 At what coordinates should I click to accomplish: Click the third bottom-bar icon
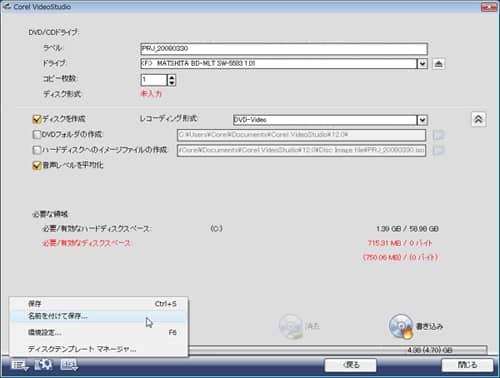pos(69,365)
